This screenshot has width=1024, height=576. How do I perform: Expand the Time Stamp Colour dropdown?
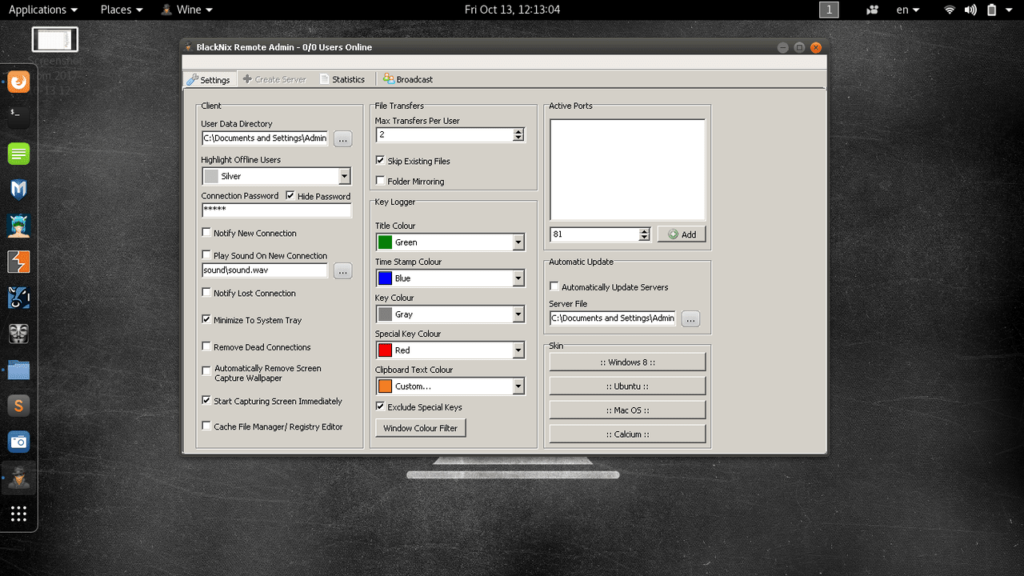coord(518,278)
